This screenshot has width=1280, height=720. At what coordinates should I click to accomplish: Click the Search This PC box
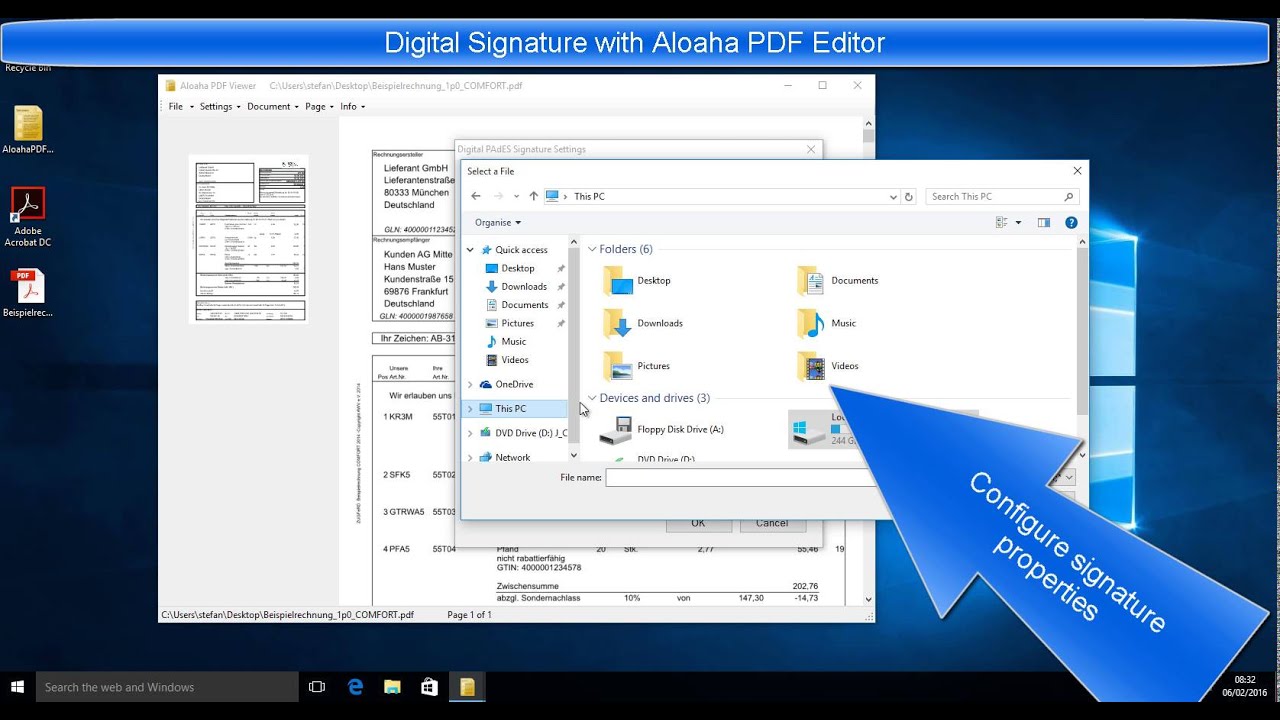click(x=1002, y=197)
